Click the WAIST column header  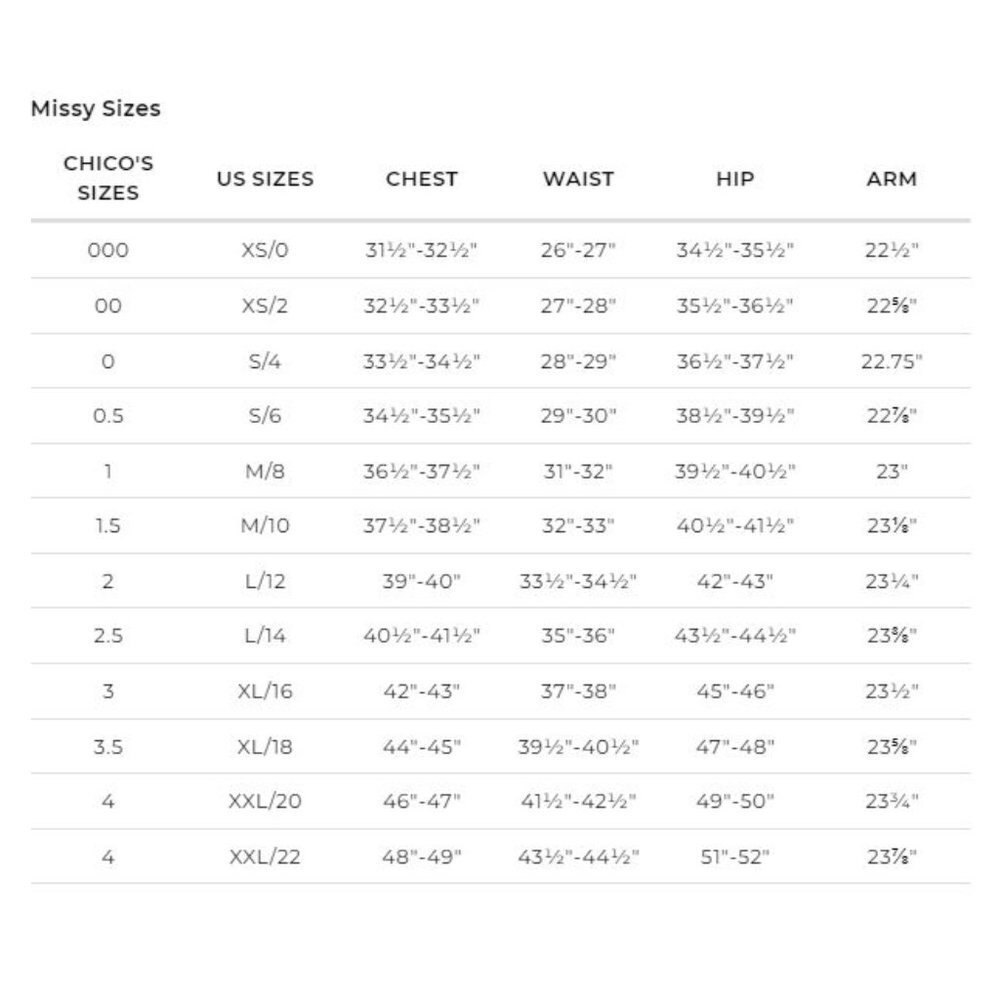coord(578,179)
